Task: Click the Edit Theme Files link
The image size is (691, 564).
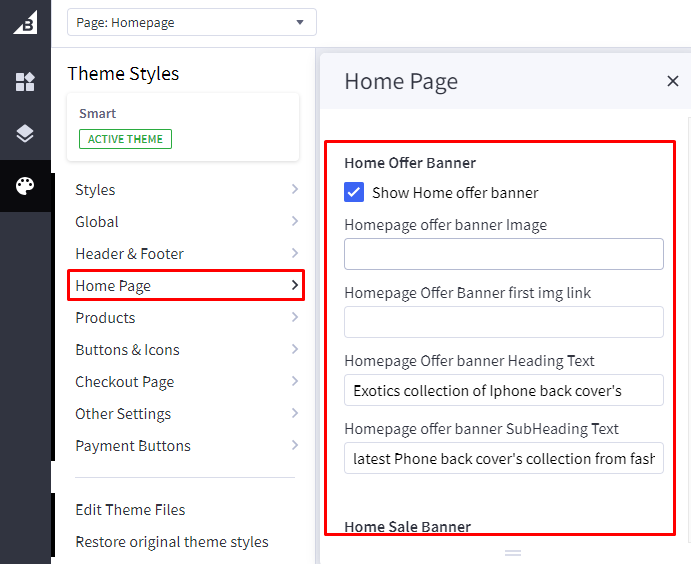Action: pos(130,510)
